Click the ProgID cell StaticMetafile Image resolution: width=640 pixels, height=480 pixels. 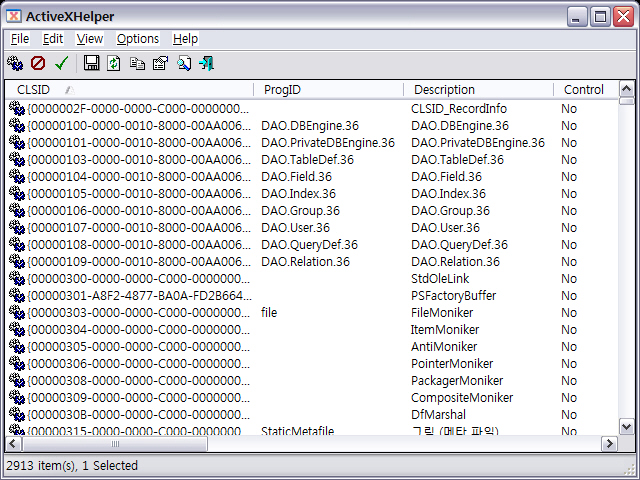point(298,431)
